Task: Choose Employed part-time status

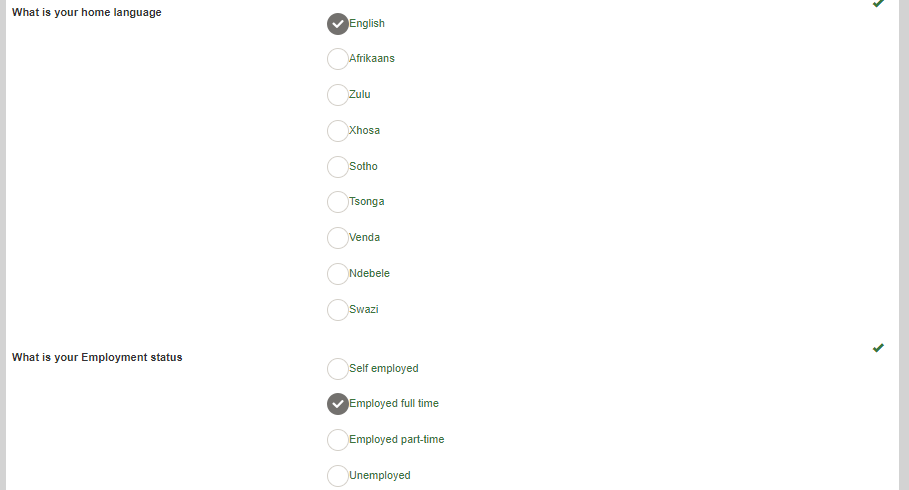Action: click(337, 440)
